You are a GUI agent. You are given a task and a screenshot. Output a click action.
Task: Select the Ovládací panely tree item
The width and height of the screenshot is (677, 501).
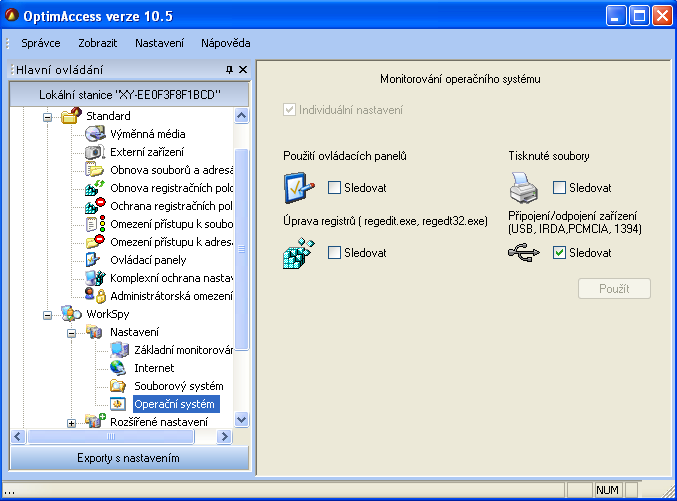coord(148,260)
